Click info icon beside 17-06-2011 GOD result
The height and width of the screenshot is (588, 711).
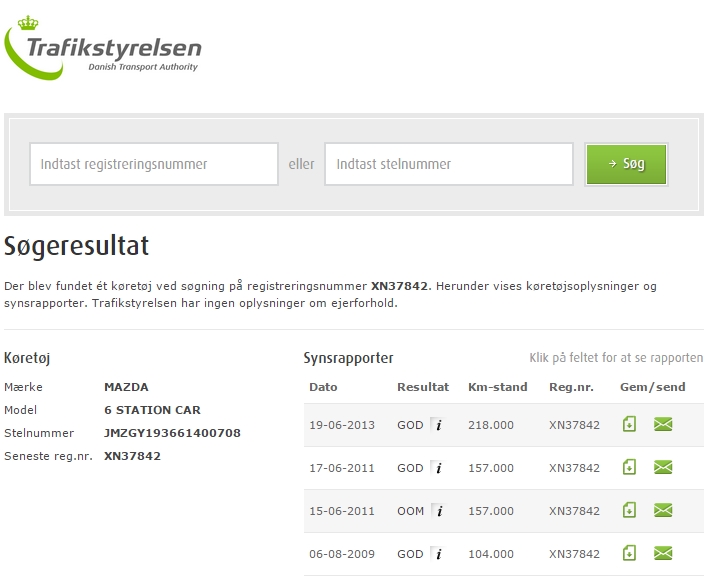tap(437, 468)
